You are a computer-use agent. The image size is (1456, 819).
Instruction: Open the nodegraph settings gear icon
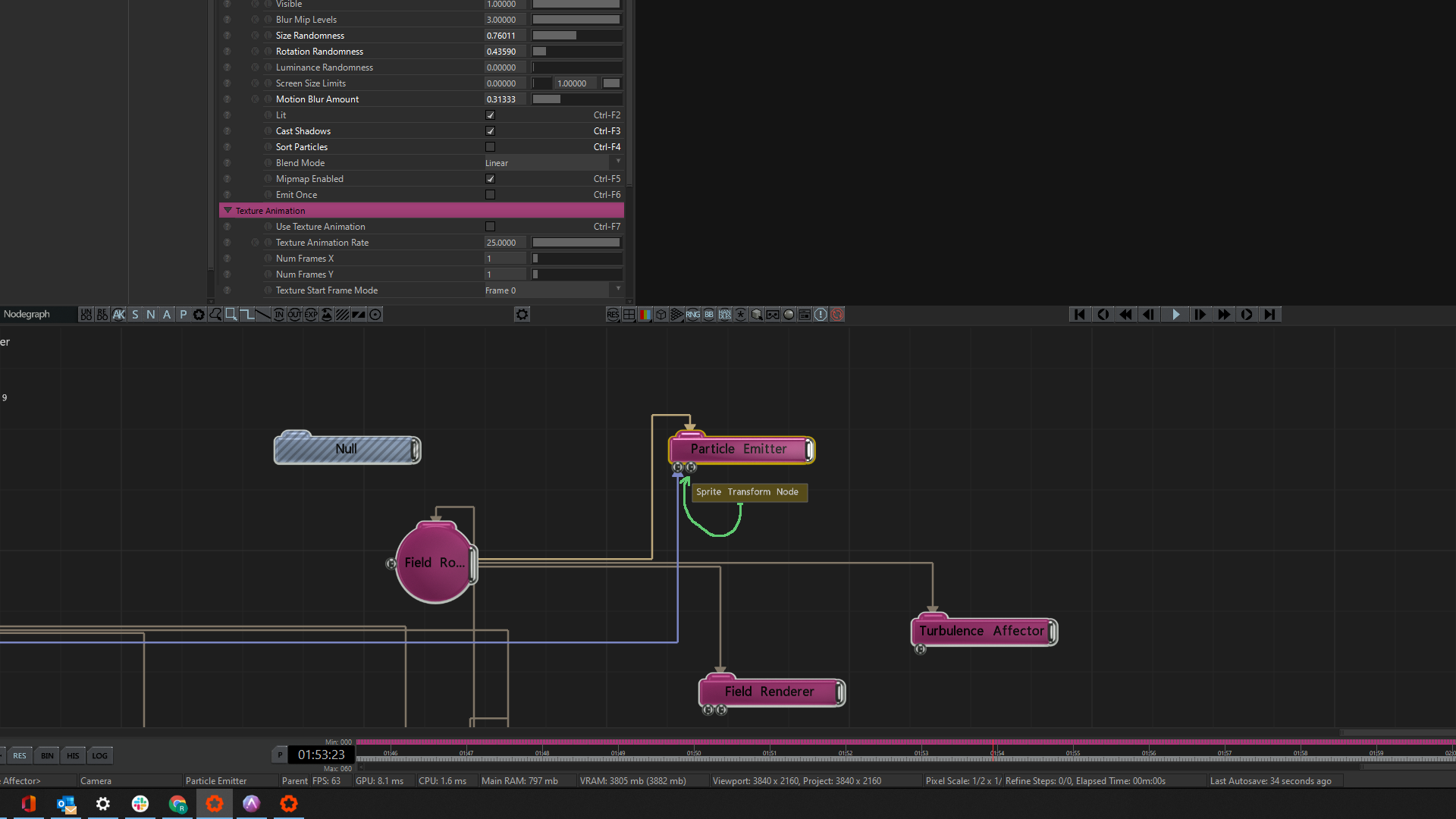coord(522,315)
